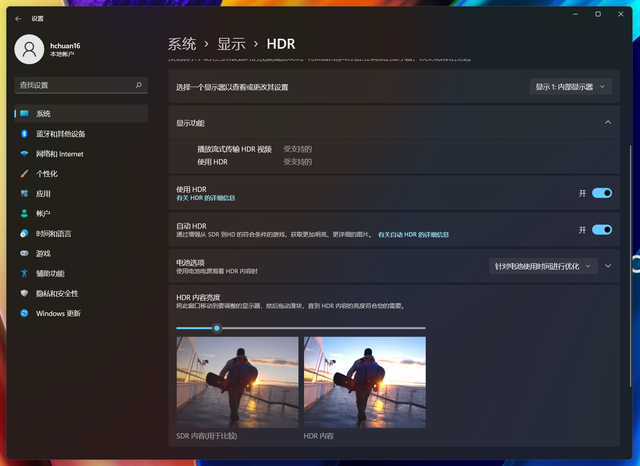Disable the 自动 HDR toggle
This screenshot has width=640, height=466.
click(601, 230)
